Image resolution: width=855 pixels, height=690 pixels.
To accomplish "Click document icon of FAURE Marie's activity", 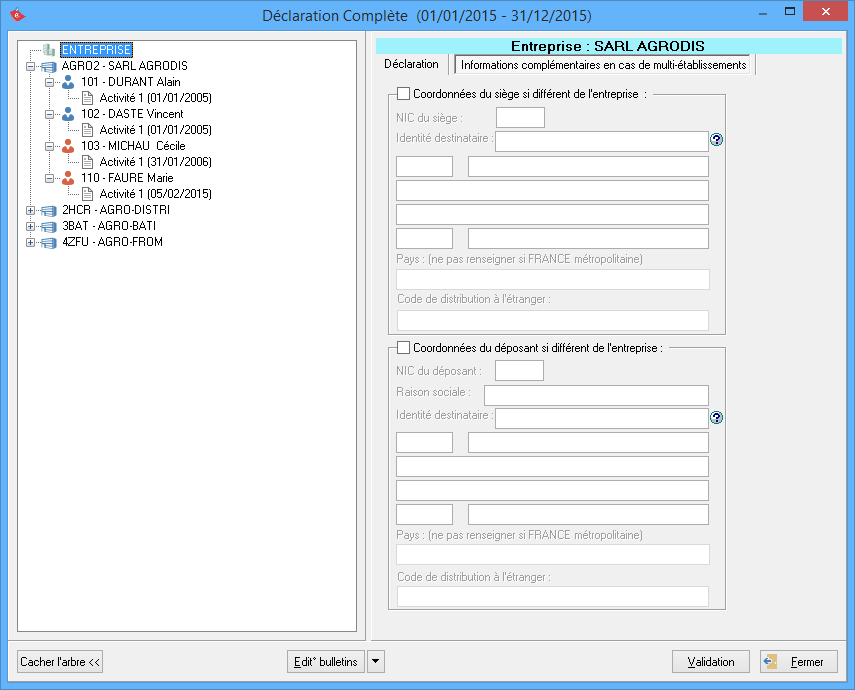I will pos(87,194).
